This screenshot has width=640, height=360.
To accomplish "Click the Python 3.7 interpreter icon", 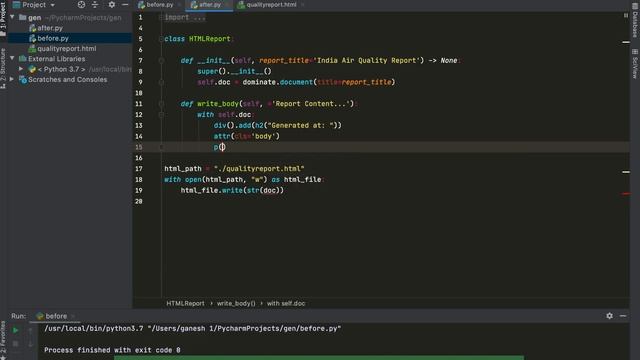I will point(32,69).
